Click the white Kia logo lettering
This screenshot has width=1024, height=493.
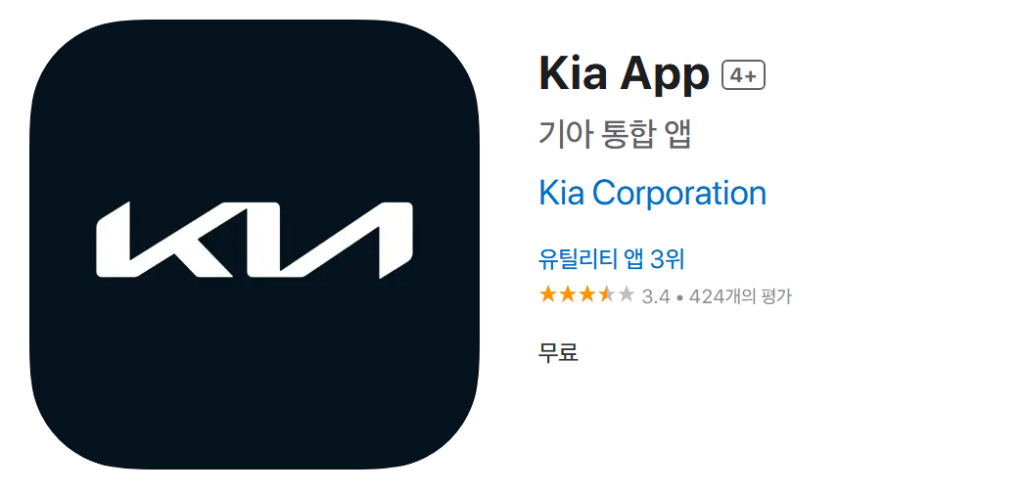[255, 240]
